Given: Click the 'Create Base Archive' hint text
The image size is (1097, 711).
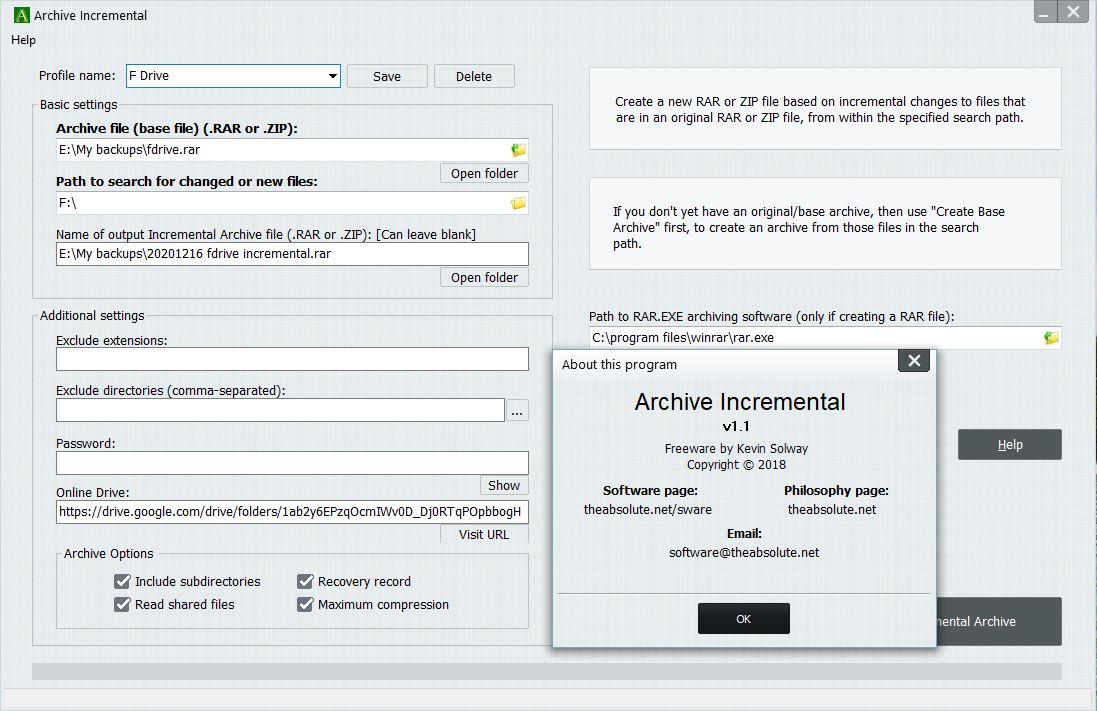Looking at the screenshot, I should [809, 227].
